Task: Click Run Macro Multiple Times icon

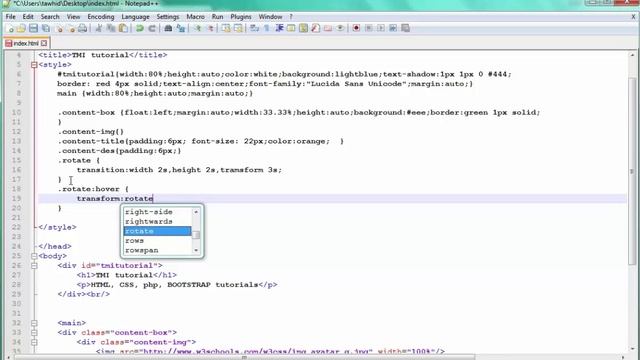Action: (x=393, y=28)
